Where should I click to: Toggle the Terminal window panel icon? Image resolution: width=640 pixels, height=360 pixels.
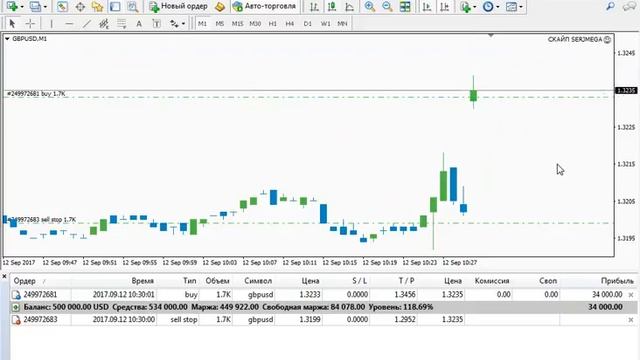pos(115,7)
